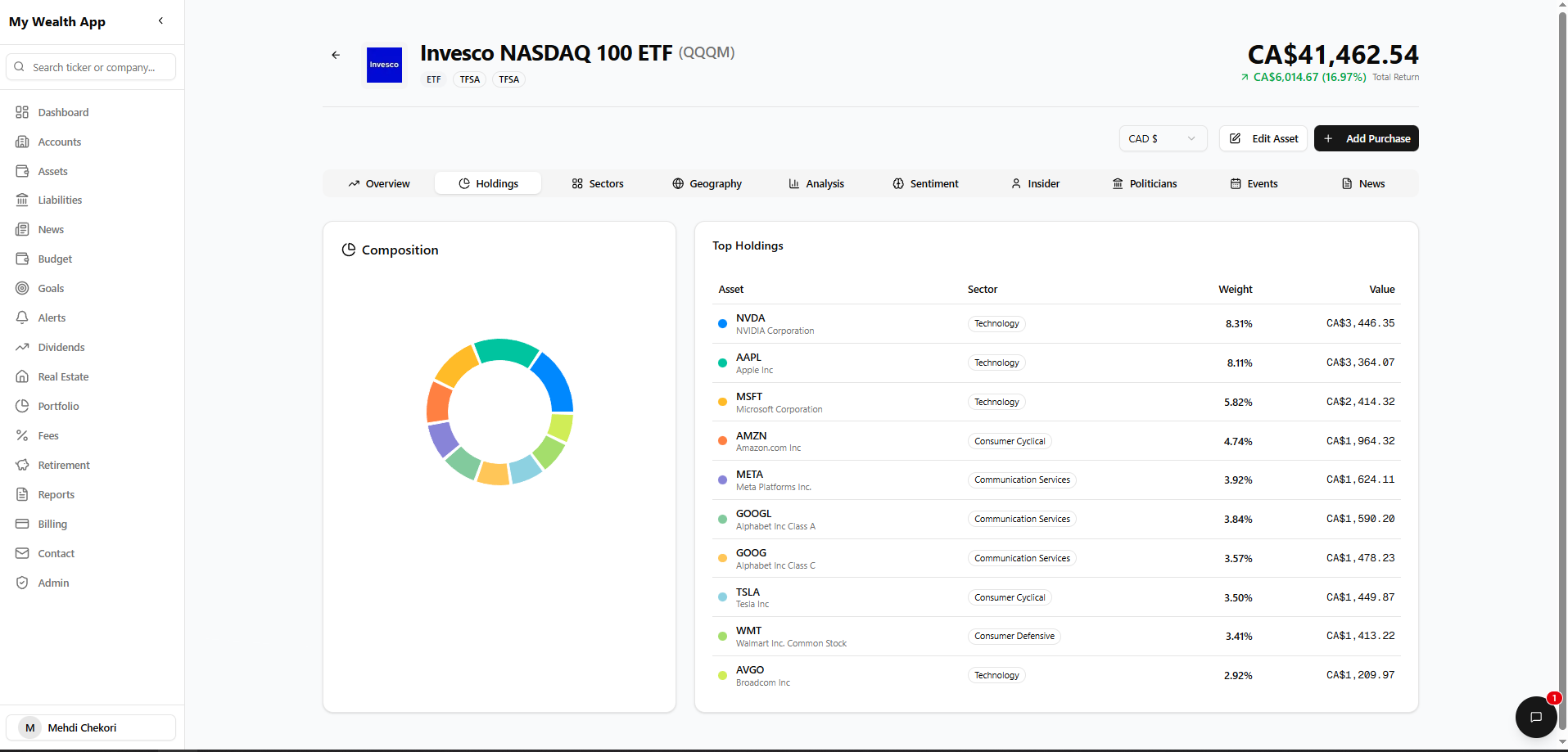Click the GOOGL weight 3.84%
The image size is (1568, 752).
point(1238,520)
